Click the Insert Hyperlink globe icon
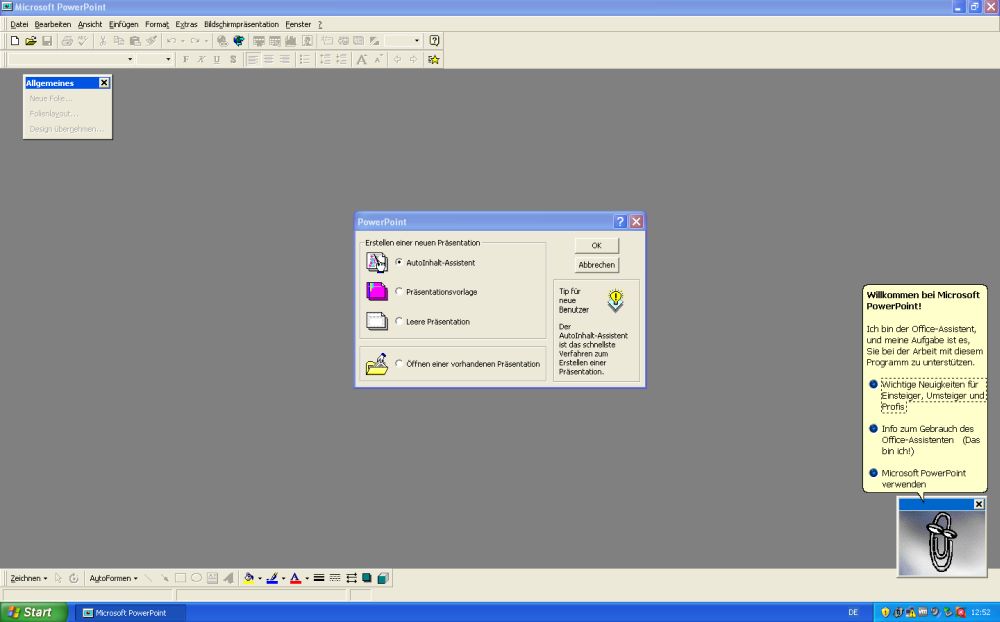Image resolution: width=1000 pixels, height=622 pixels. [222, 41]
